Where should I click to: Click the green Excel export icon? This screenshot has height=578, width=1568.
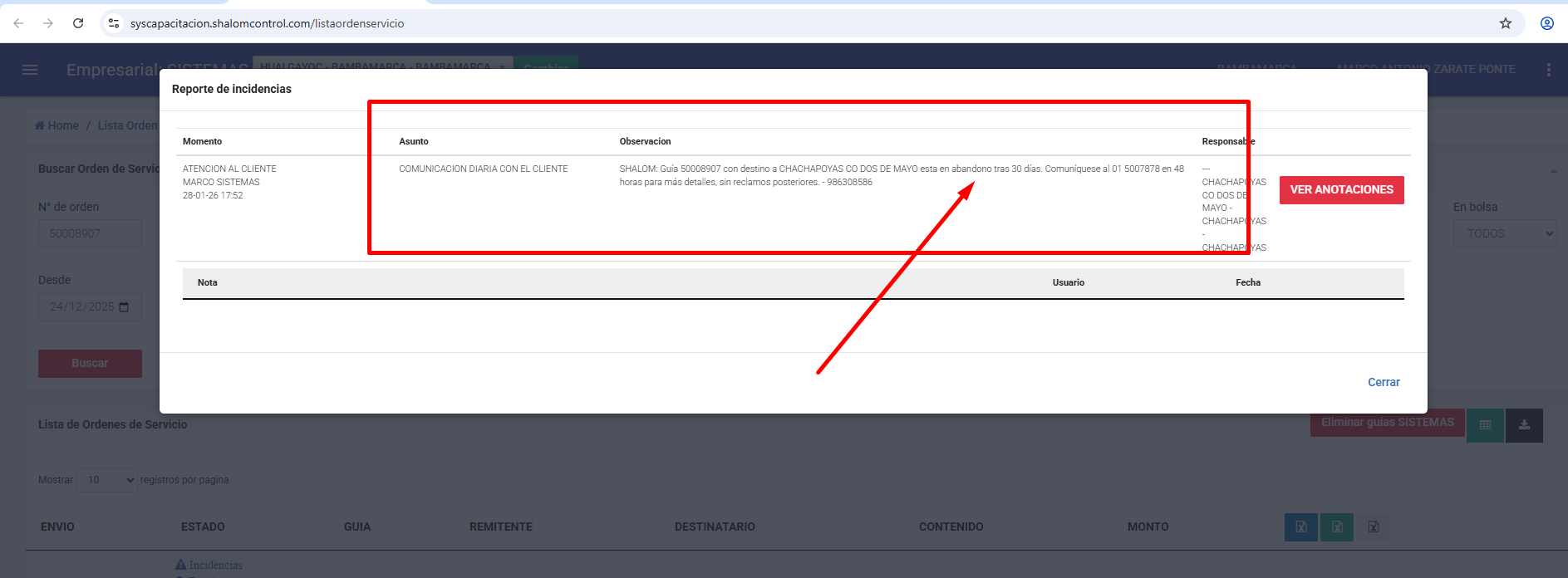point(1337,527)
